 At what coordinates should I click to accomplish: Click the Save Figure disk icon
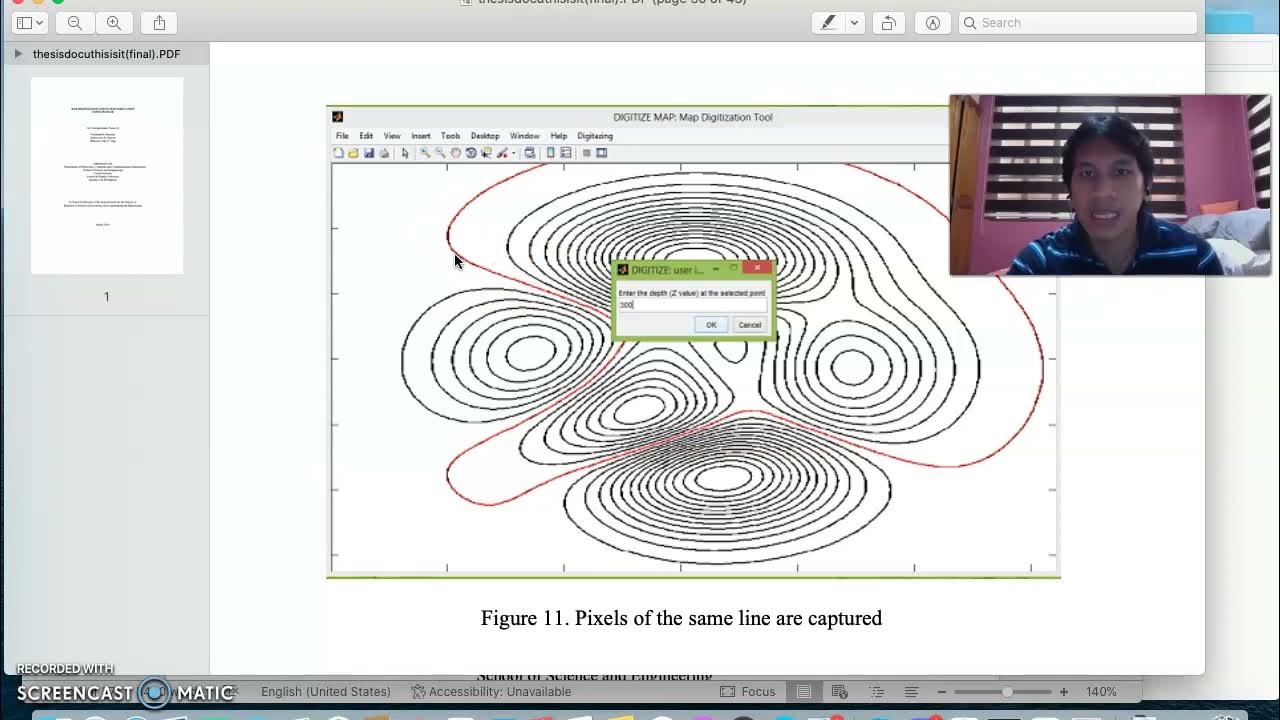click(x=369, y=153)
